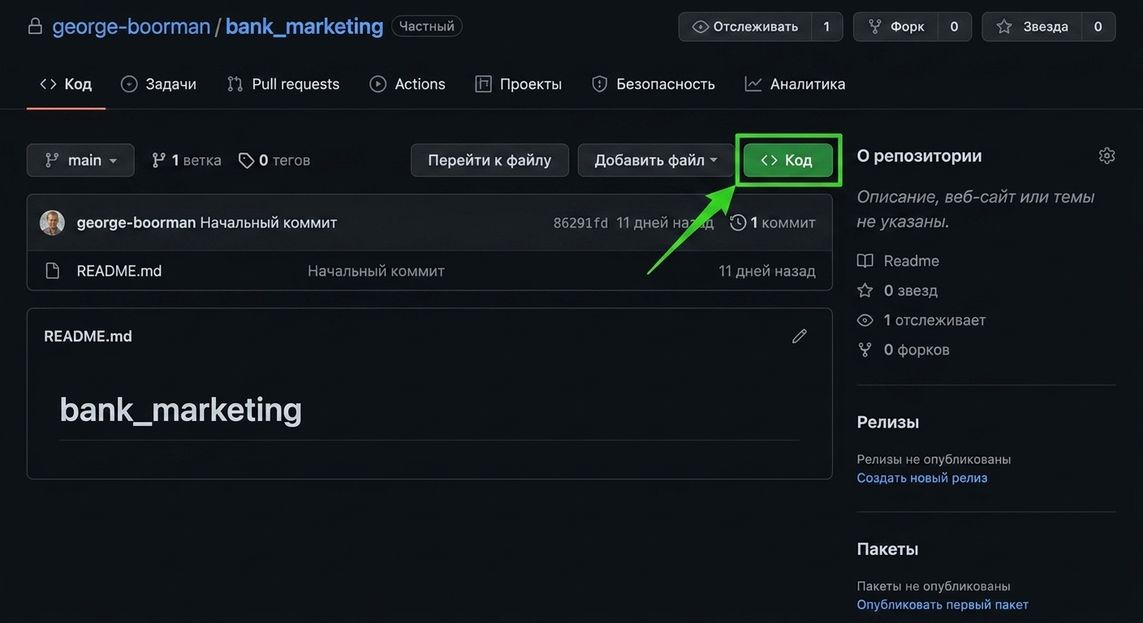1143x623 pixels.
Task: Click README.md header in preview box
Action: pos(87,336)
